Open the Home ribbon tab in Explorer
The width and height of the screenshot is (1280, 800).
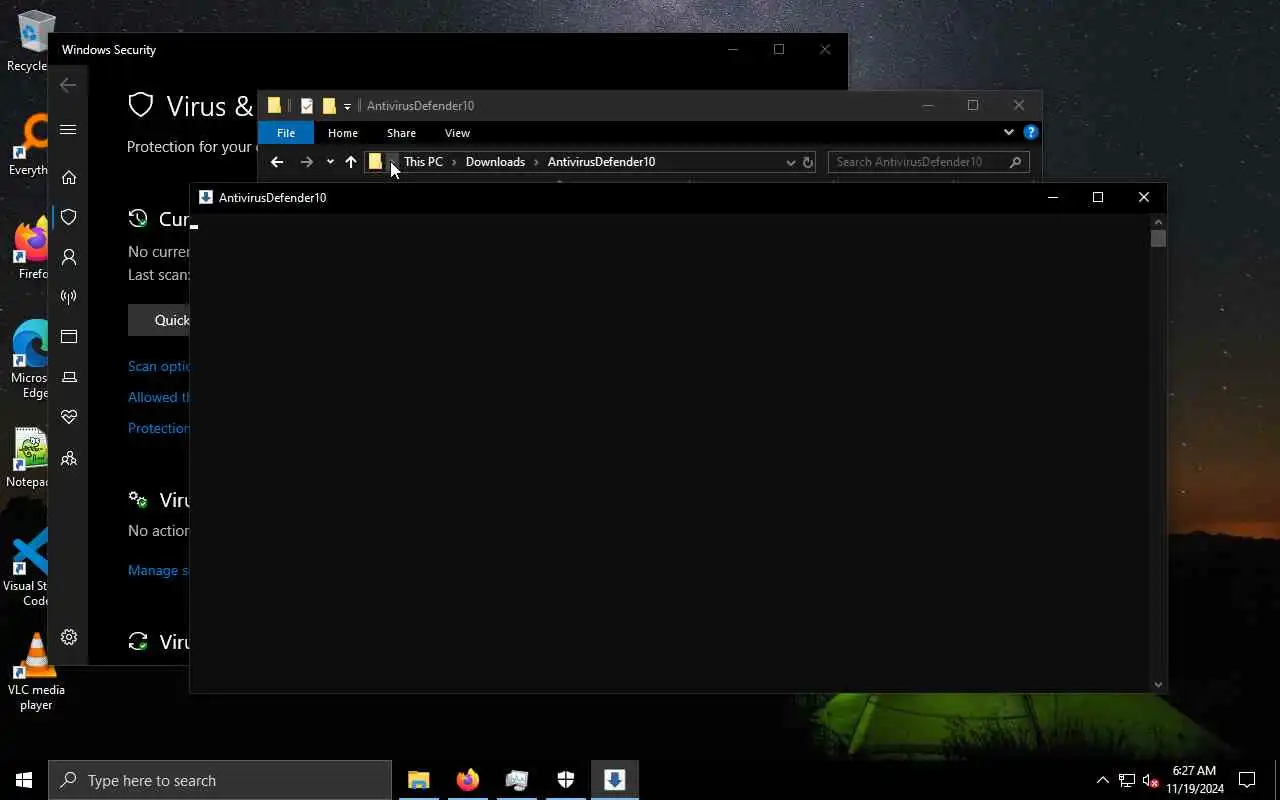pos(343,133)
